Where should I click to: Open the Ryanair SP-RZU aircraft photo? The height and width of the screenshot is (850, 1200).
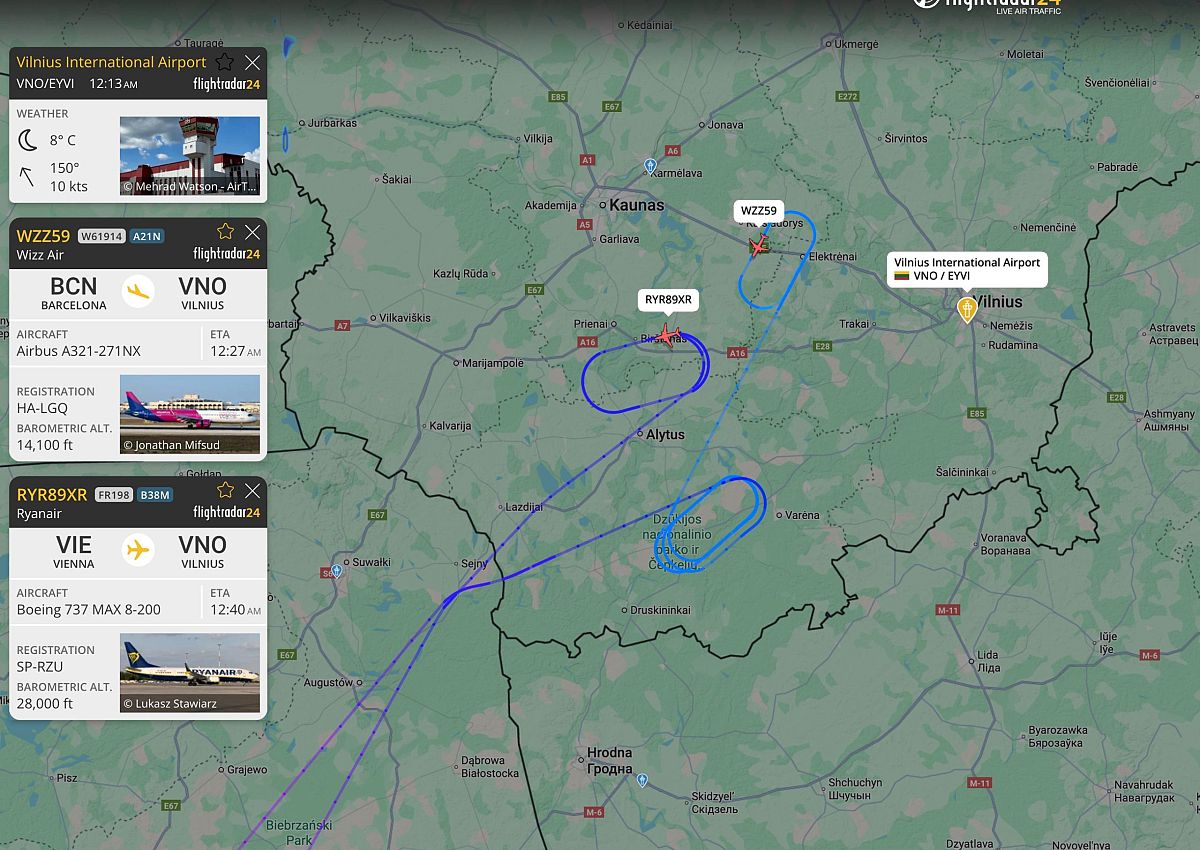(190, 672)
